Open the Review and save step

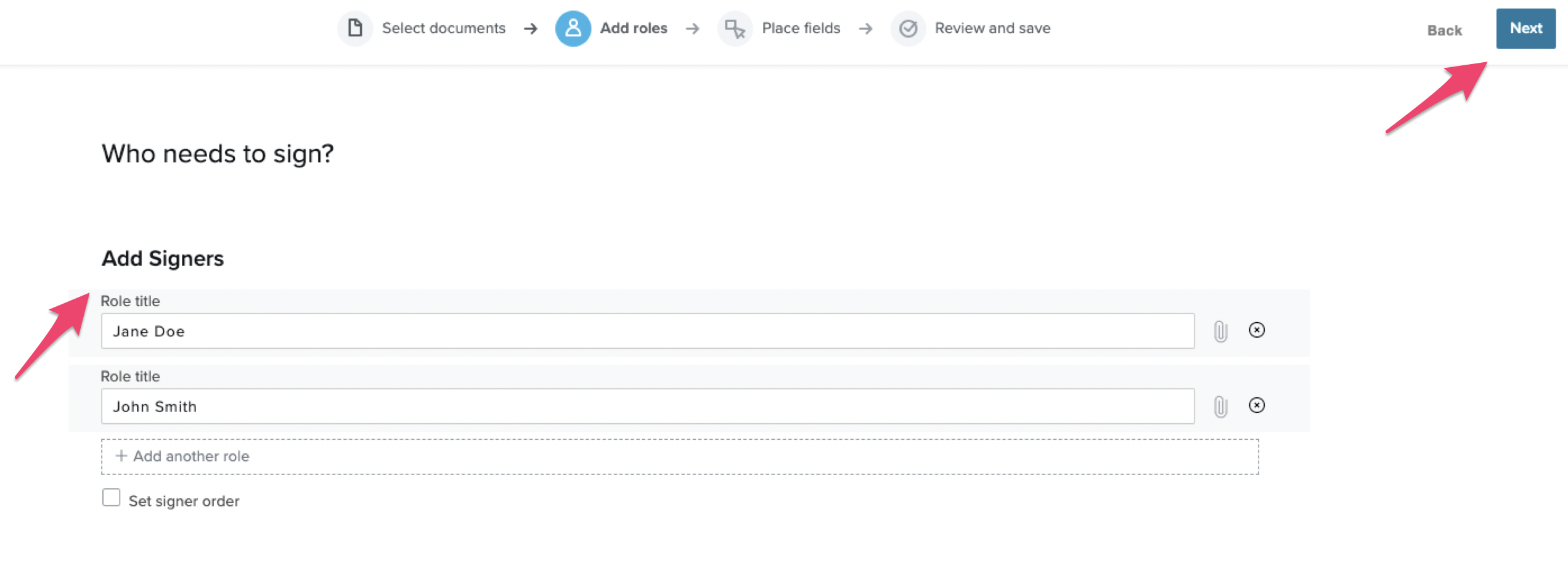coord(992,28)
